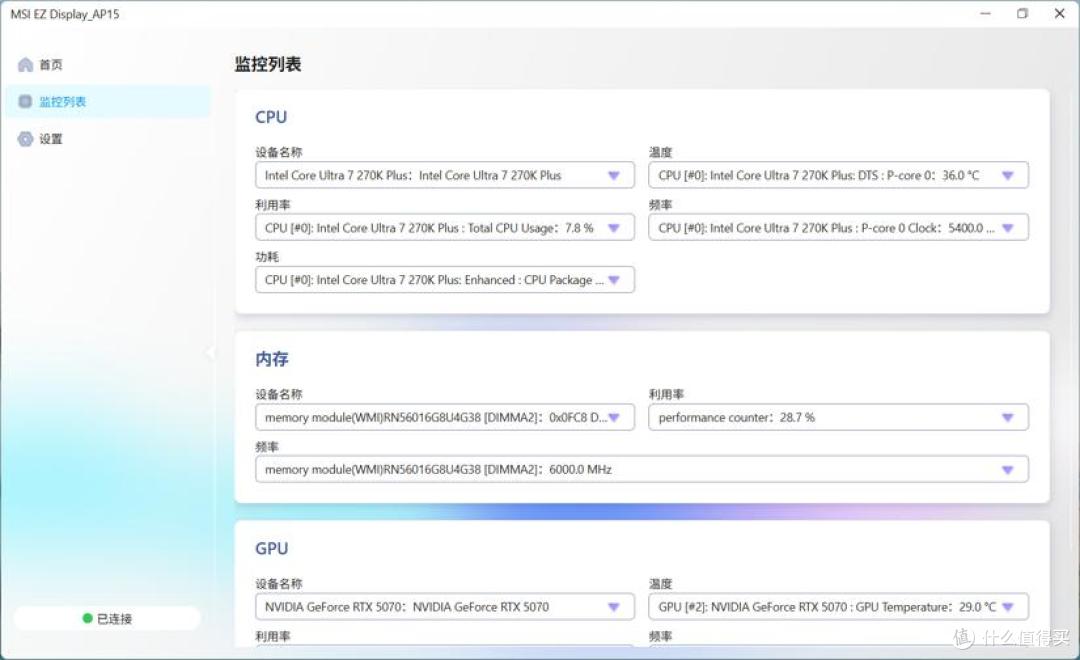Viewport: 1080px width, 660px height.
Task: Click the 温度 label in GPU section
Action: tap(661, 584)
